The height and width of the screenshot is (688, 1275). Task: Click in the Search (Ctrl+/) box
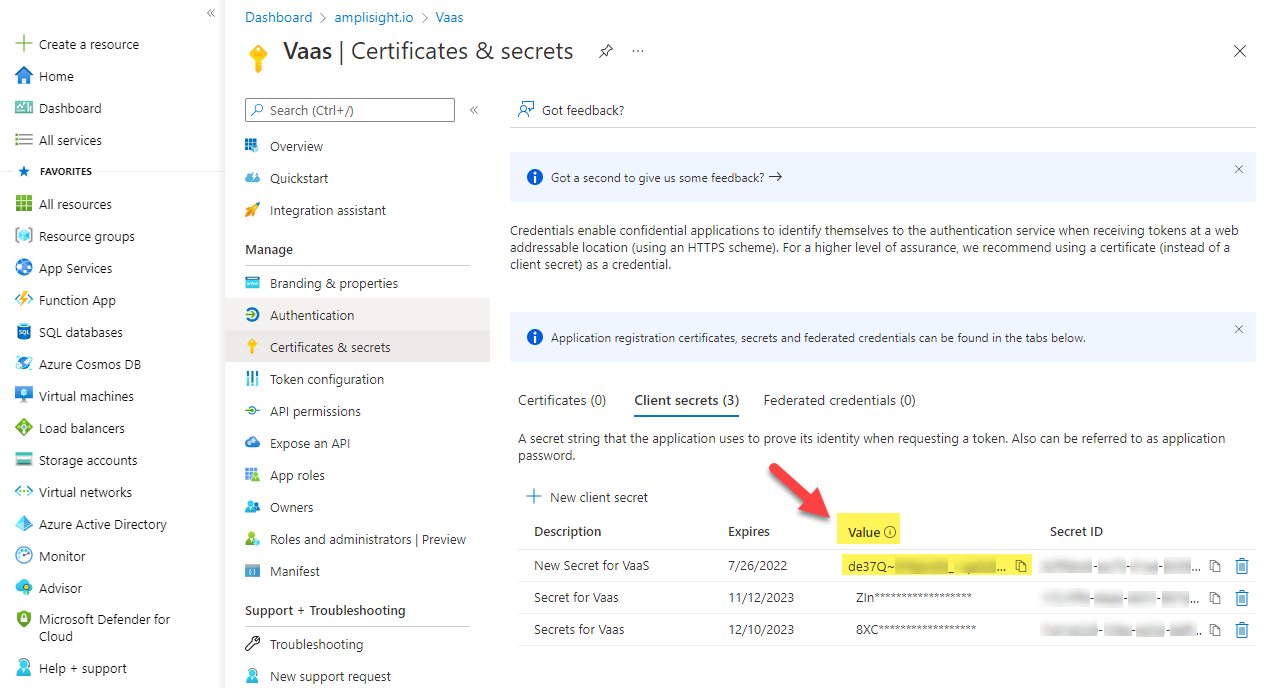(x=350, y=110)
